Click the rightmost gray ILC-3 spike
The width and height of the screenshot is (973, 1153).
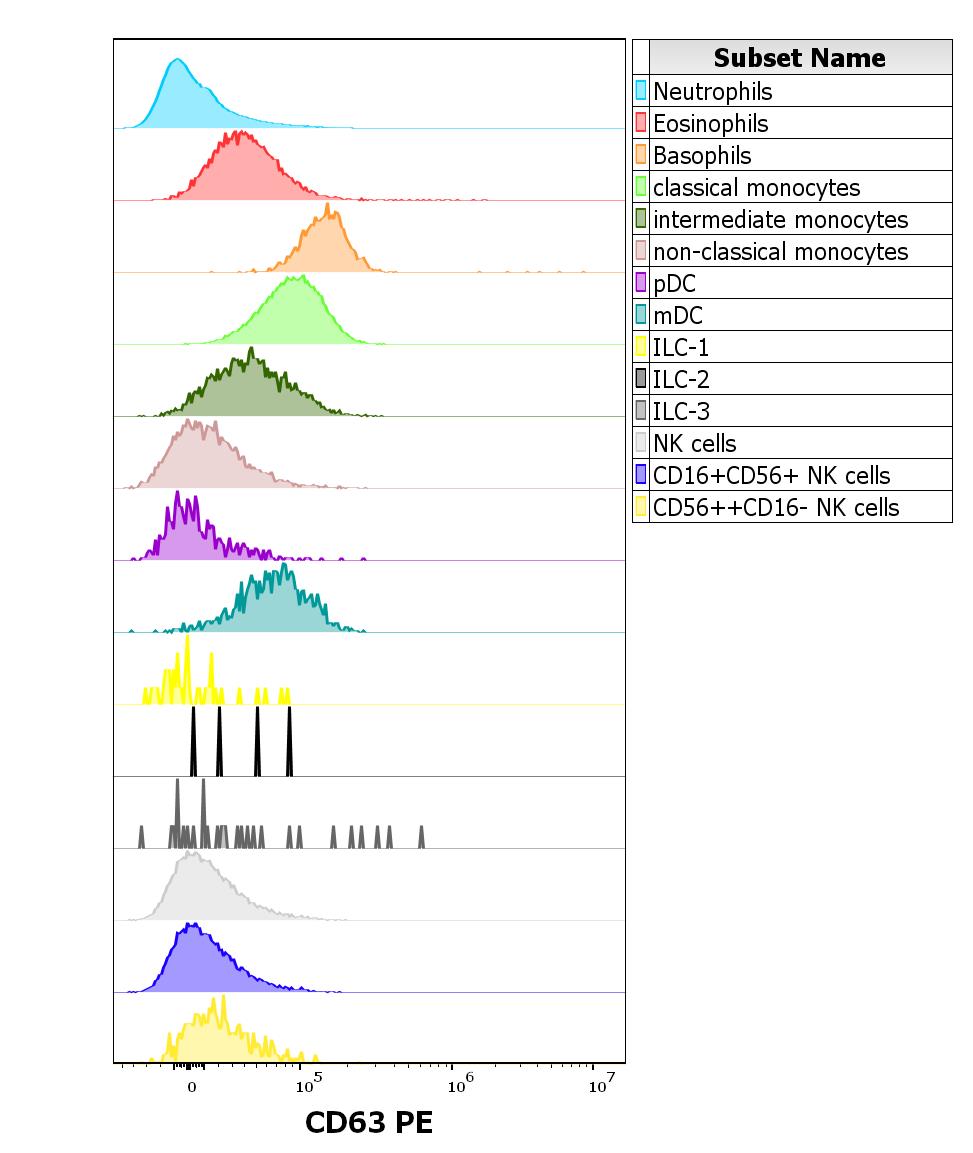point(421,838)
